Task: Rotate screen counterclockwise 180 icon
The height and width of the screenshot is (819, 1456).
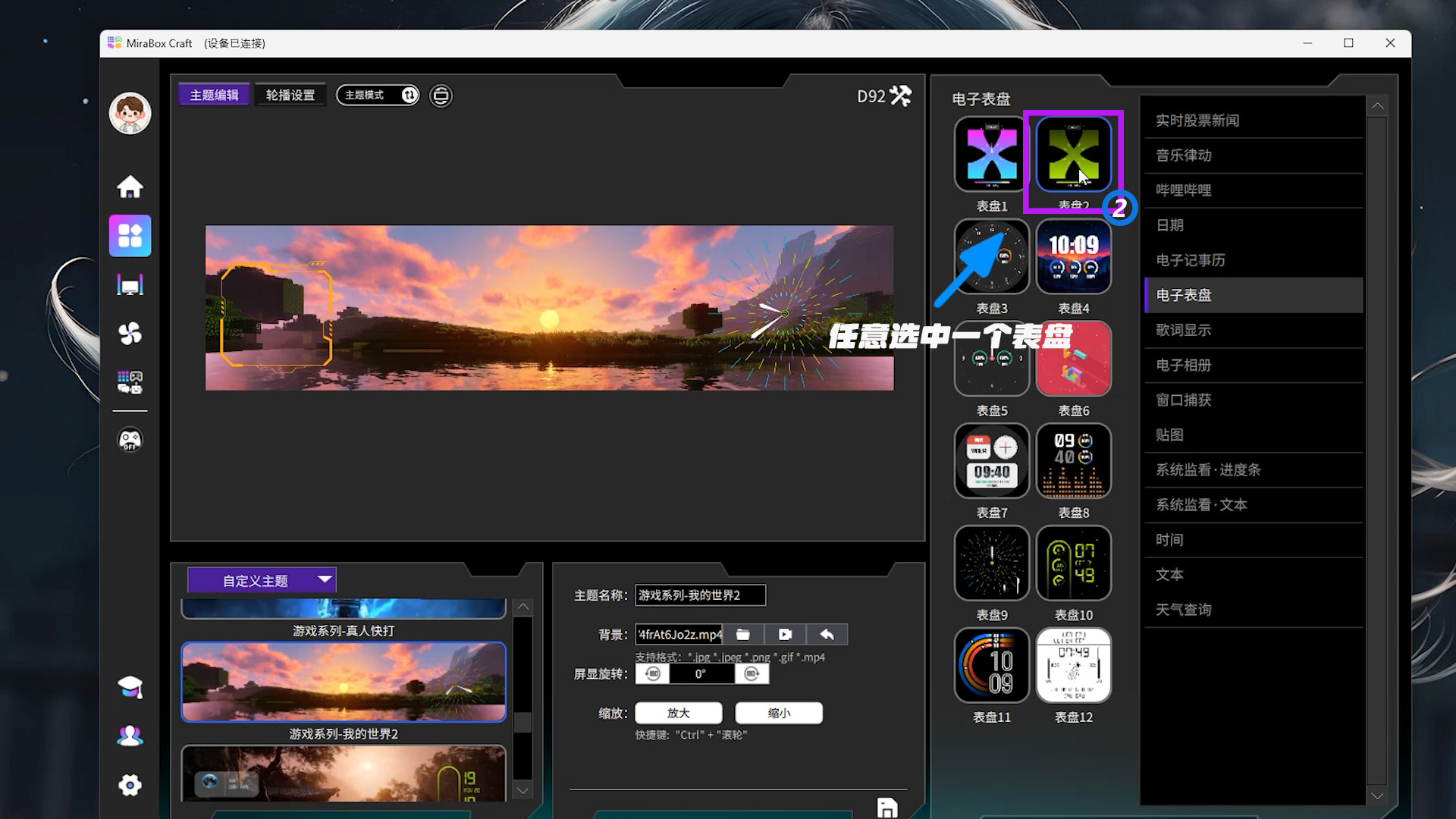Action: pyautogui.click(x=652, y=673)
